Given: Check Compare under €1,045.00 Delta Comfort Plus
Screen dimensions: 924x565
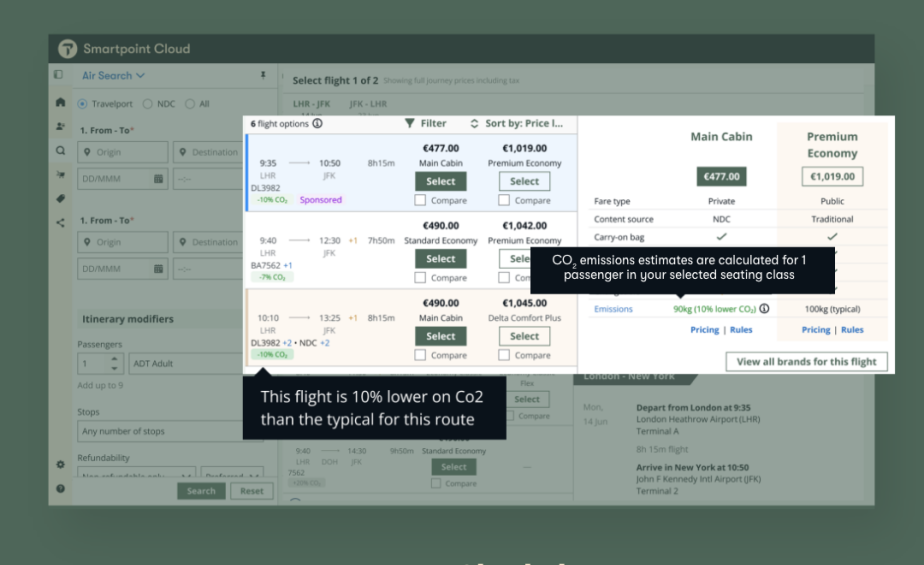Looking at the screenshot, I should 504,355.
